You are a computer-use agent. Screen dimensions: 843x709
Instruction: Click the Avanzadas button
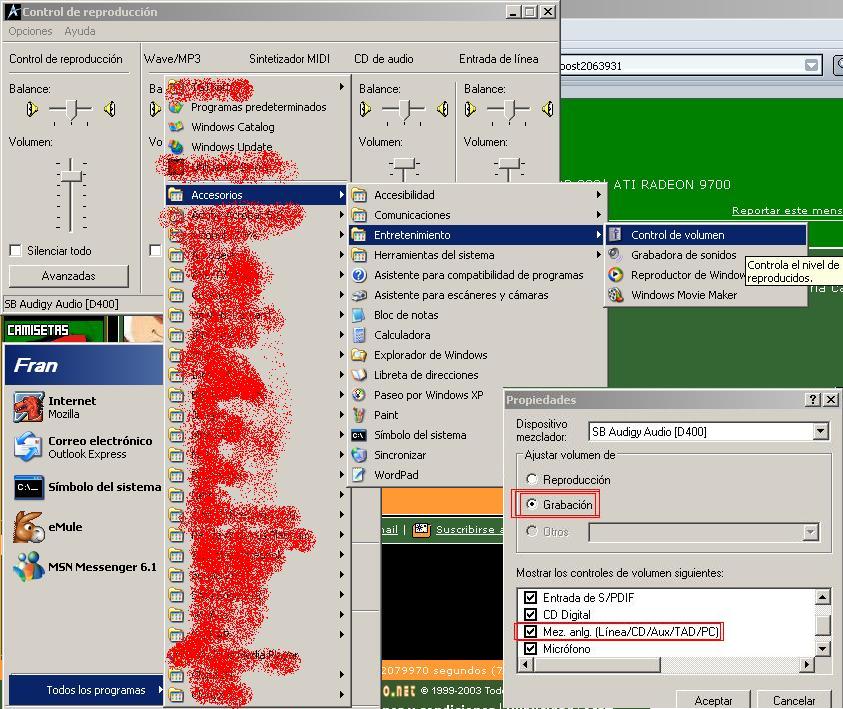click(69, 276)
